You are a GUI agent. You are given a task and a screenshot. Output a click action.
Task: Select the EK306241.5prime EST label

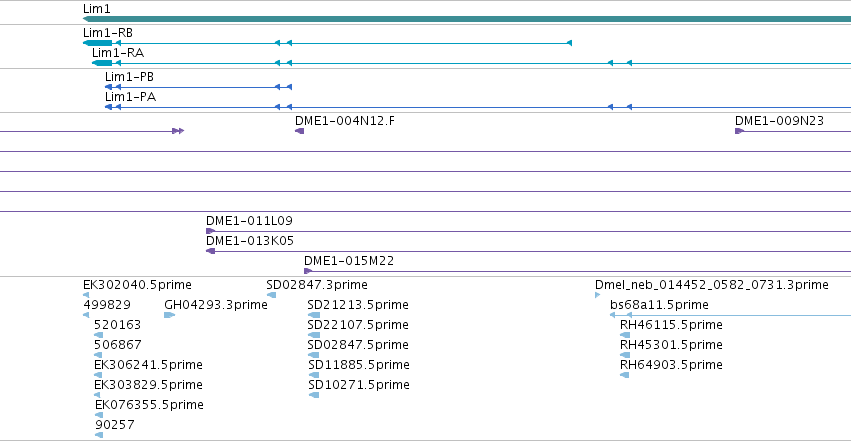pos(148,365)
